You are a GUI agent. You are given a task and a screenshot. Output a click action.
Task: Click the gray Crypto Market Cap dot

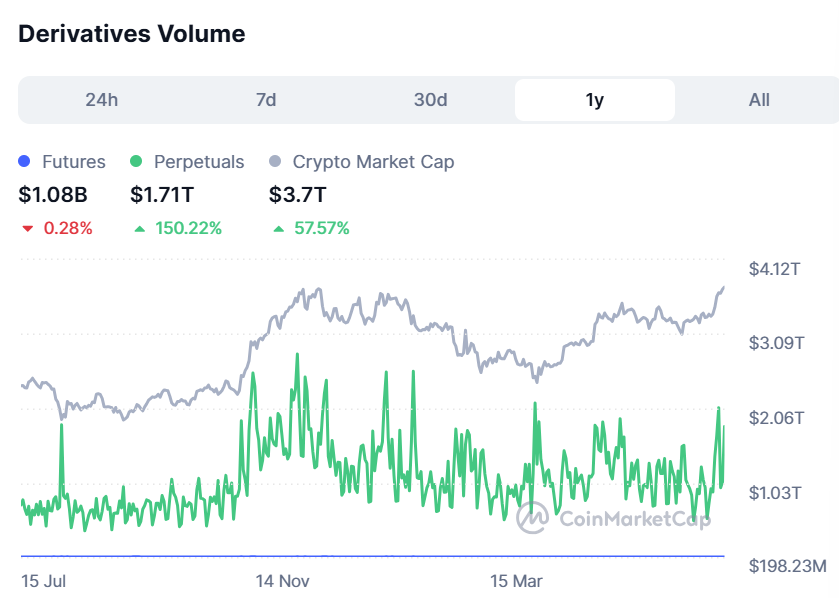(276, 161)
